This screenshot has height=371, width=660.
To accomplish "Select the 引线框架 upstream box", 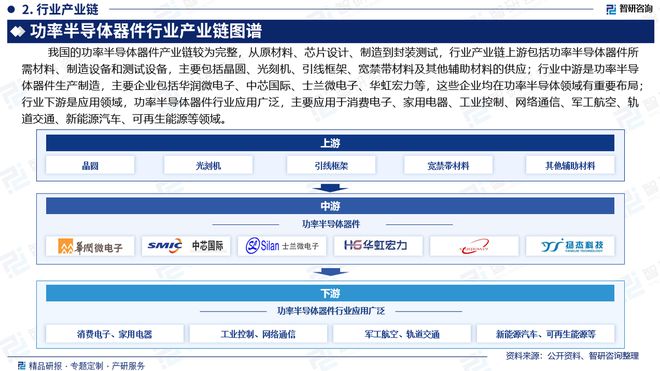I will [331, 165].
